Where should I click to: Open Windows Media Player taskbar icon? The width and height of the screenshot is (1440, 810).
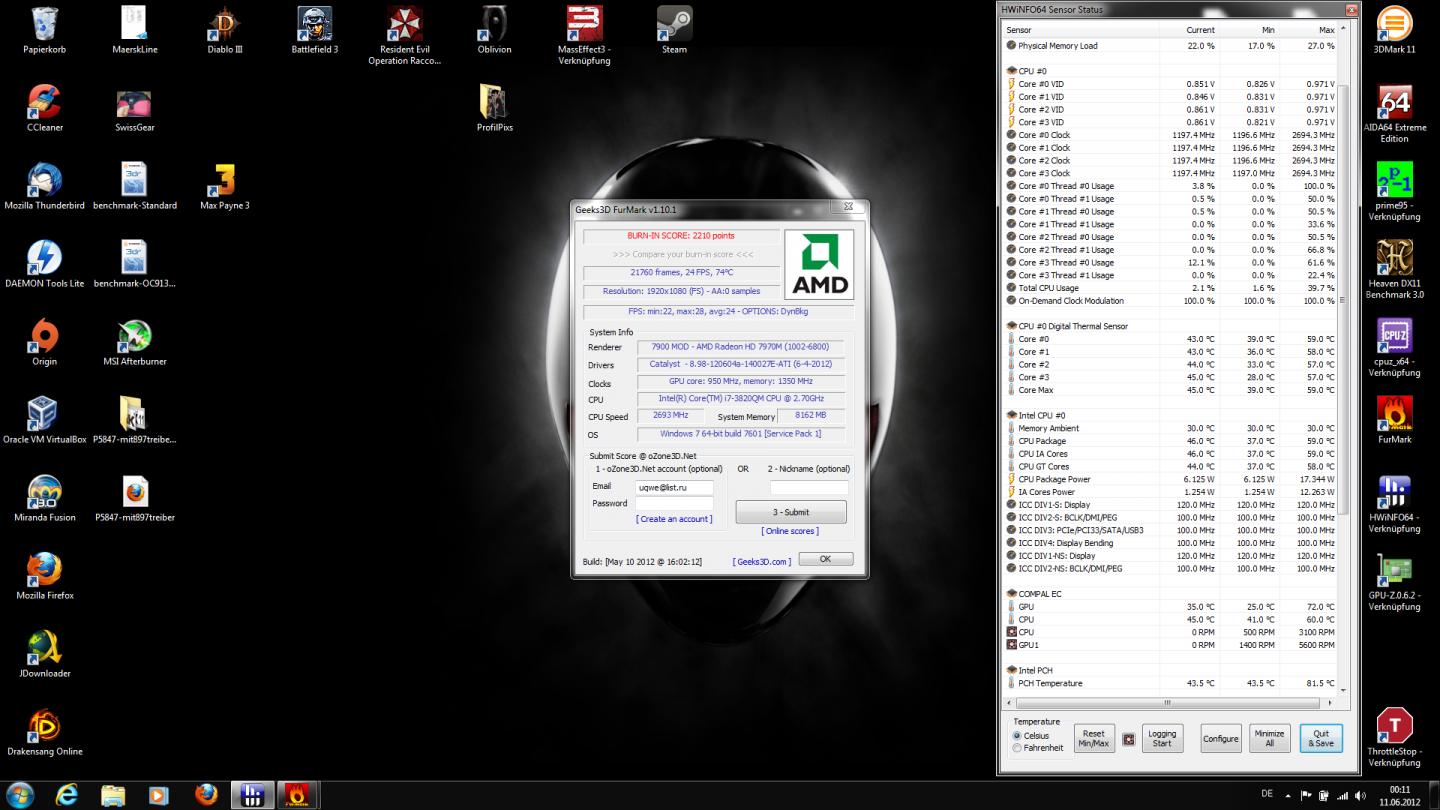159,795
